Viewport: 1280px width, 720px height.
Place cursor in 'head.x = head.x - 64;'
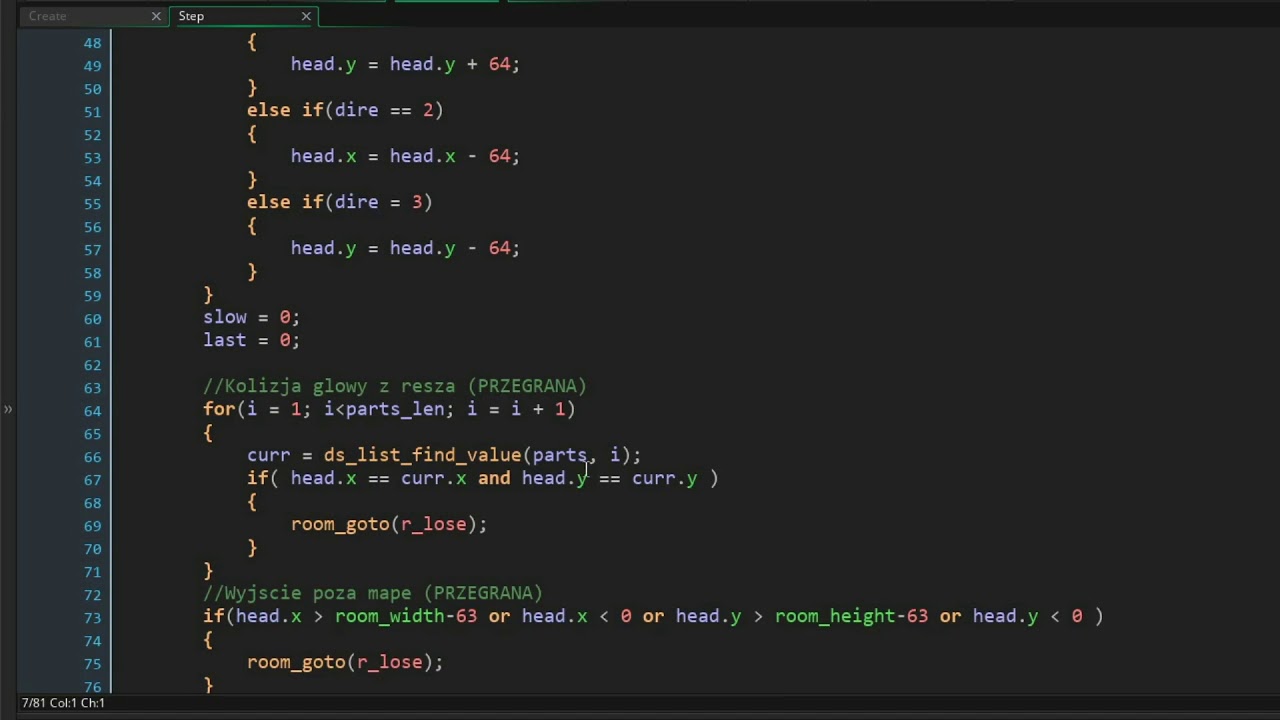(x=405, y=156)
